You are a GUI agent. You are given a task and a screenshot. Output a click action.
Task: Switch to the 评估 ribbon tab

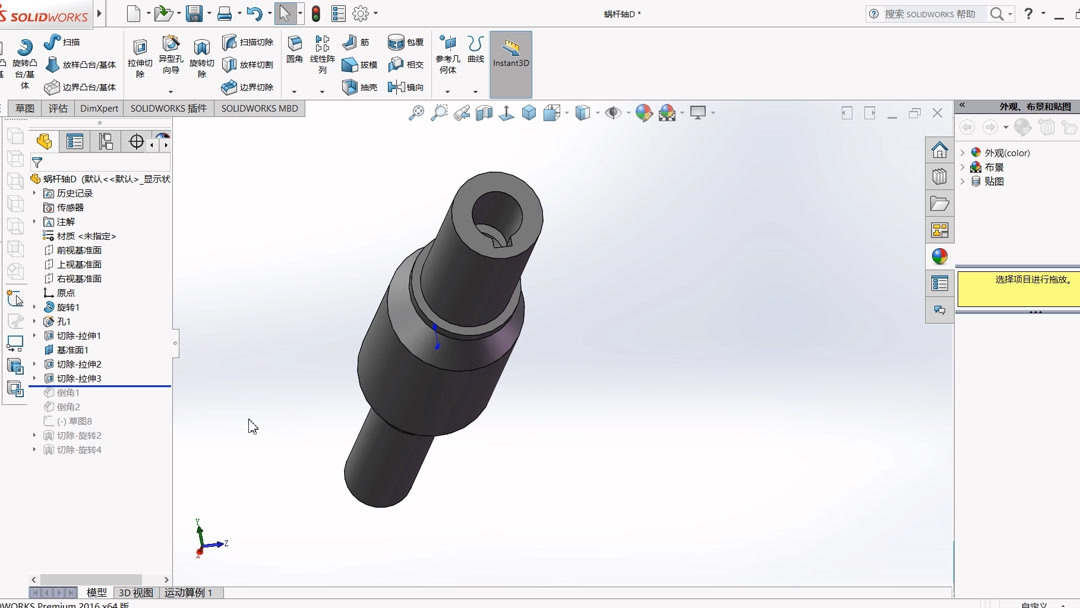coord(57,108)
